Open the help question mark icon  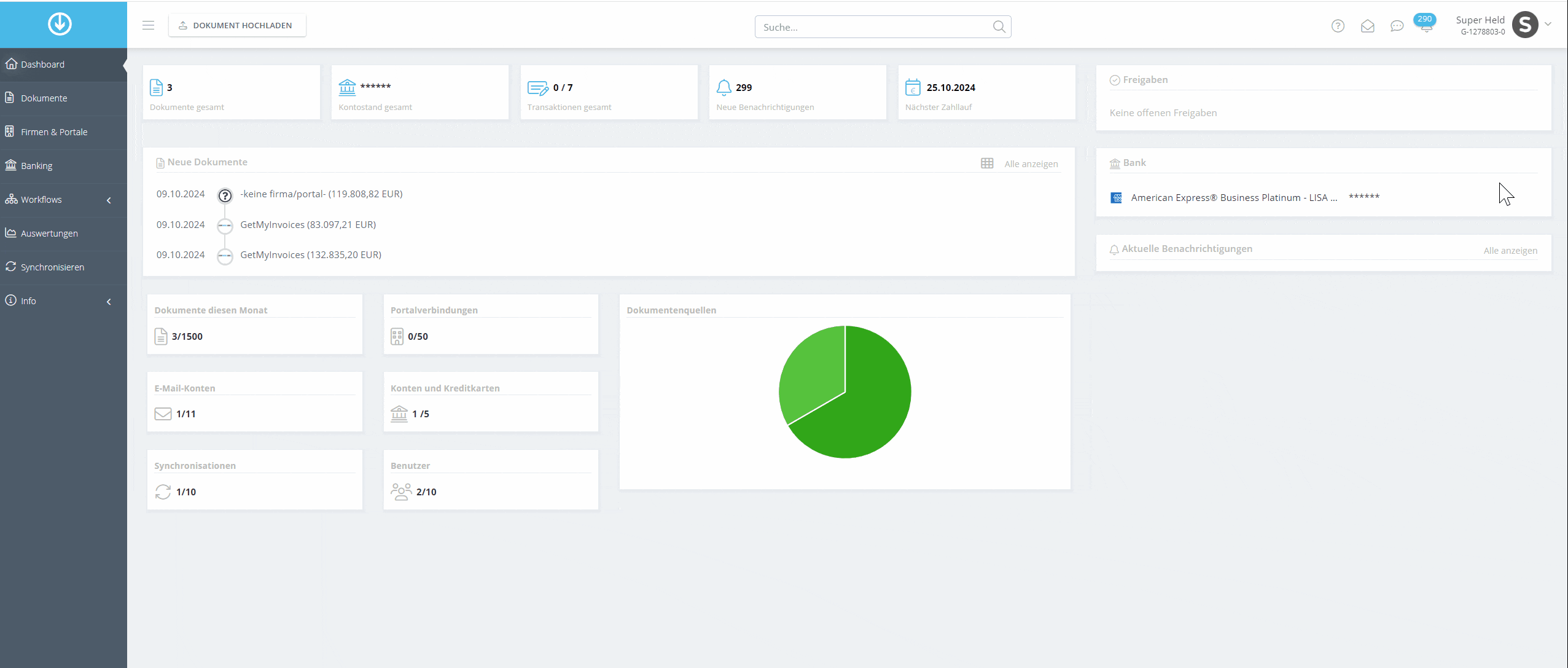[x=1338, y=26]
